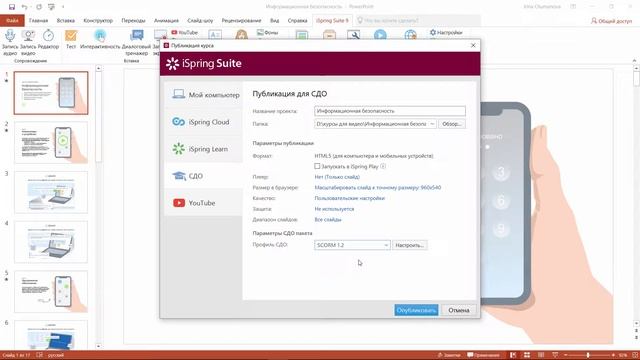
Task: Click Общий доступ share button
Action: [612, 21]
